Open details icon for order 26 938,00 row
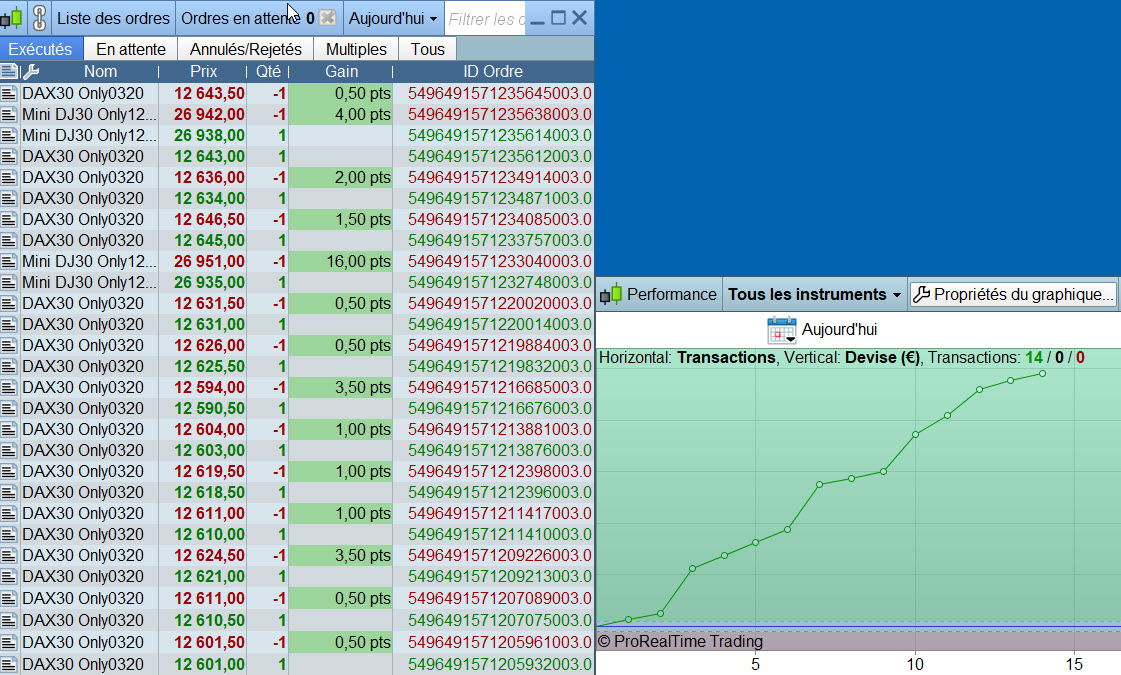The width and height of the screenshot is (1121, 675). point(9,135)
